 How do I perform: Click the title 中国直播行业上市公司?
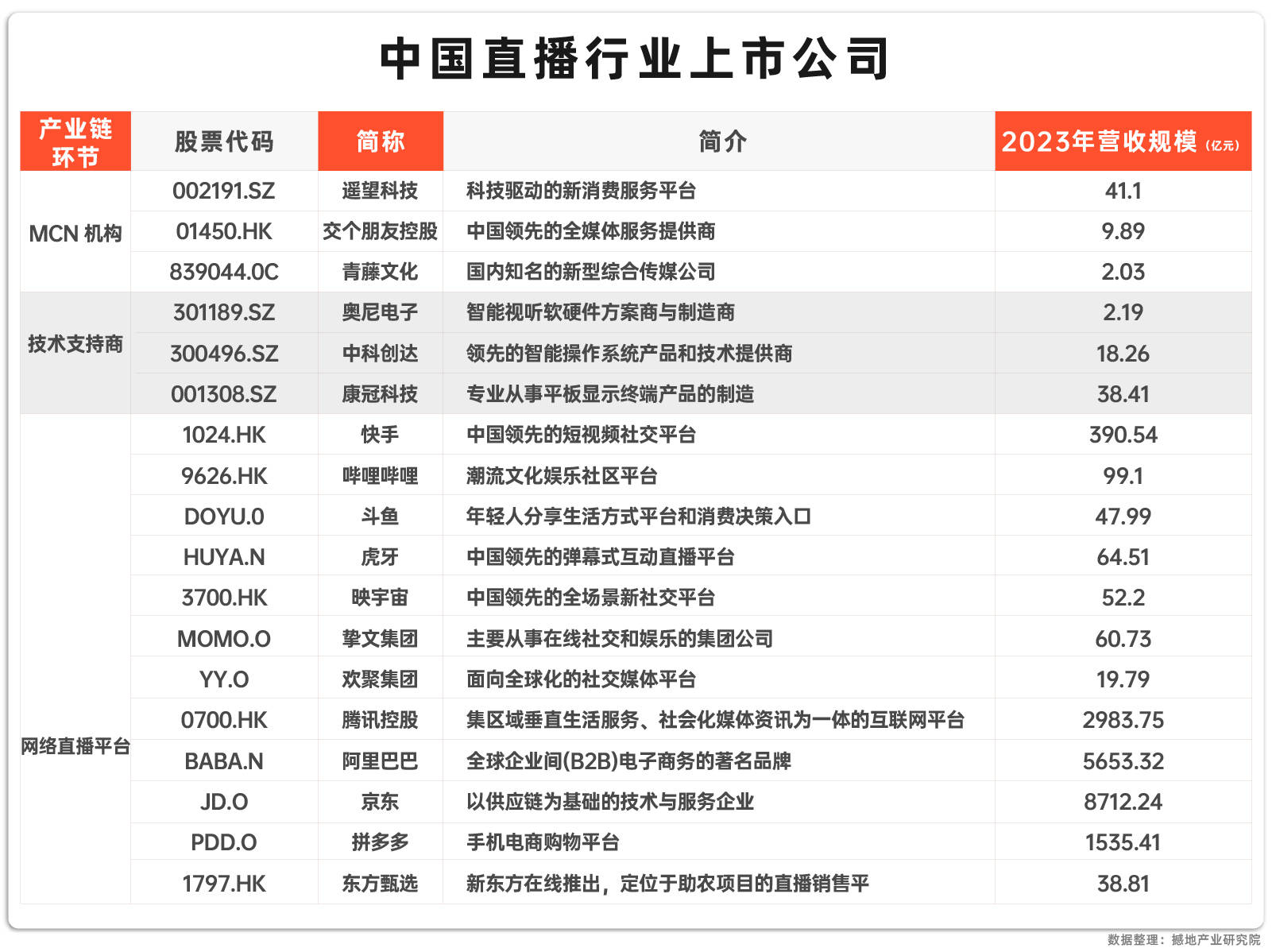coord(636,59)
